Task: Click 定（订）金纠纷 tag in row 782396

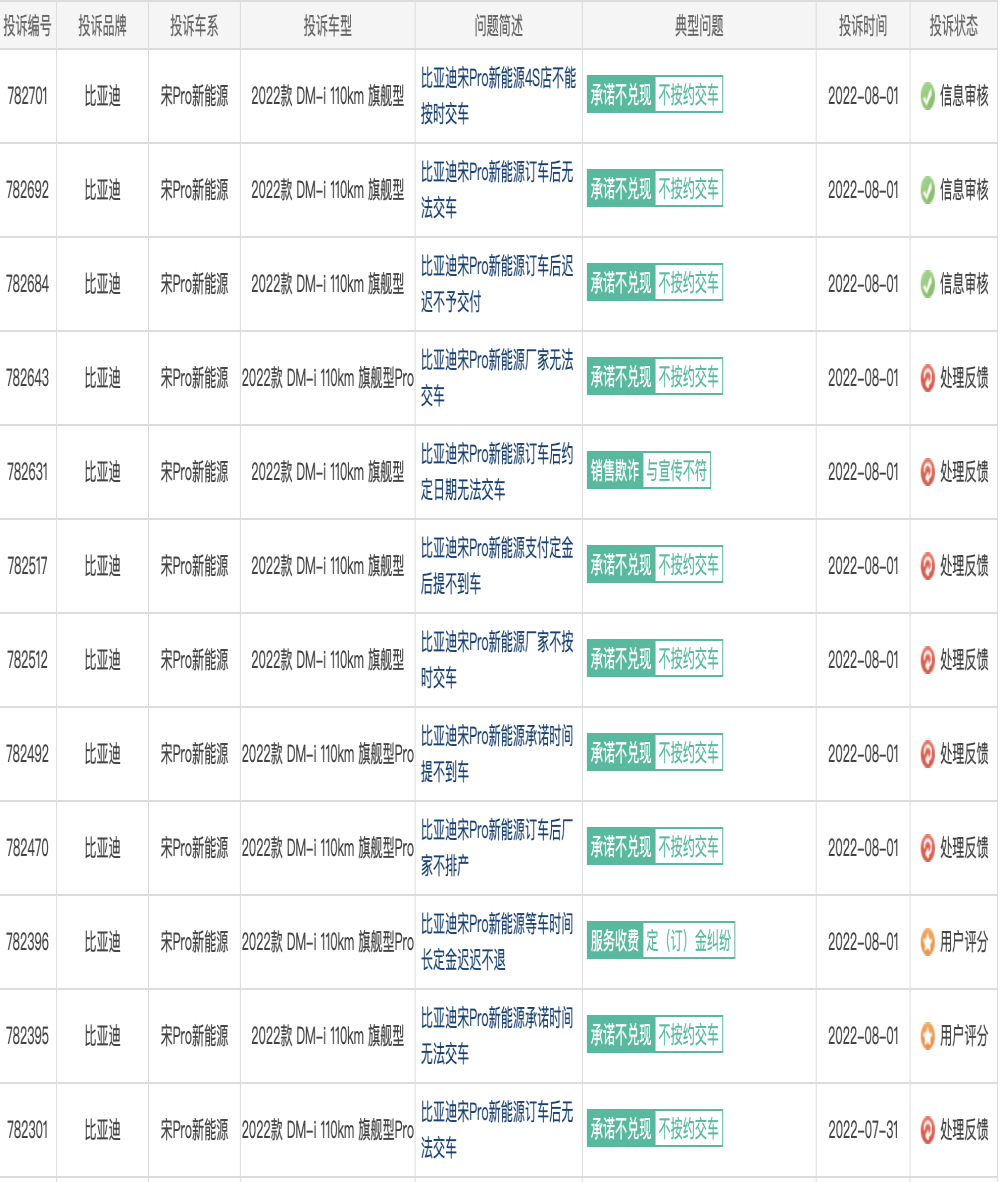Action: 689,941
